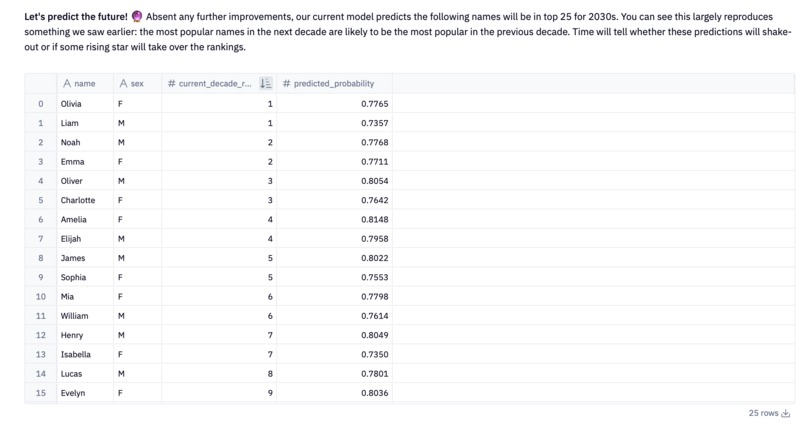The image size is (806, 431).
Task: Click row index 10
Action: [41, 297]
